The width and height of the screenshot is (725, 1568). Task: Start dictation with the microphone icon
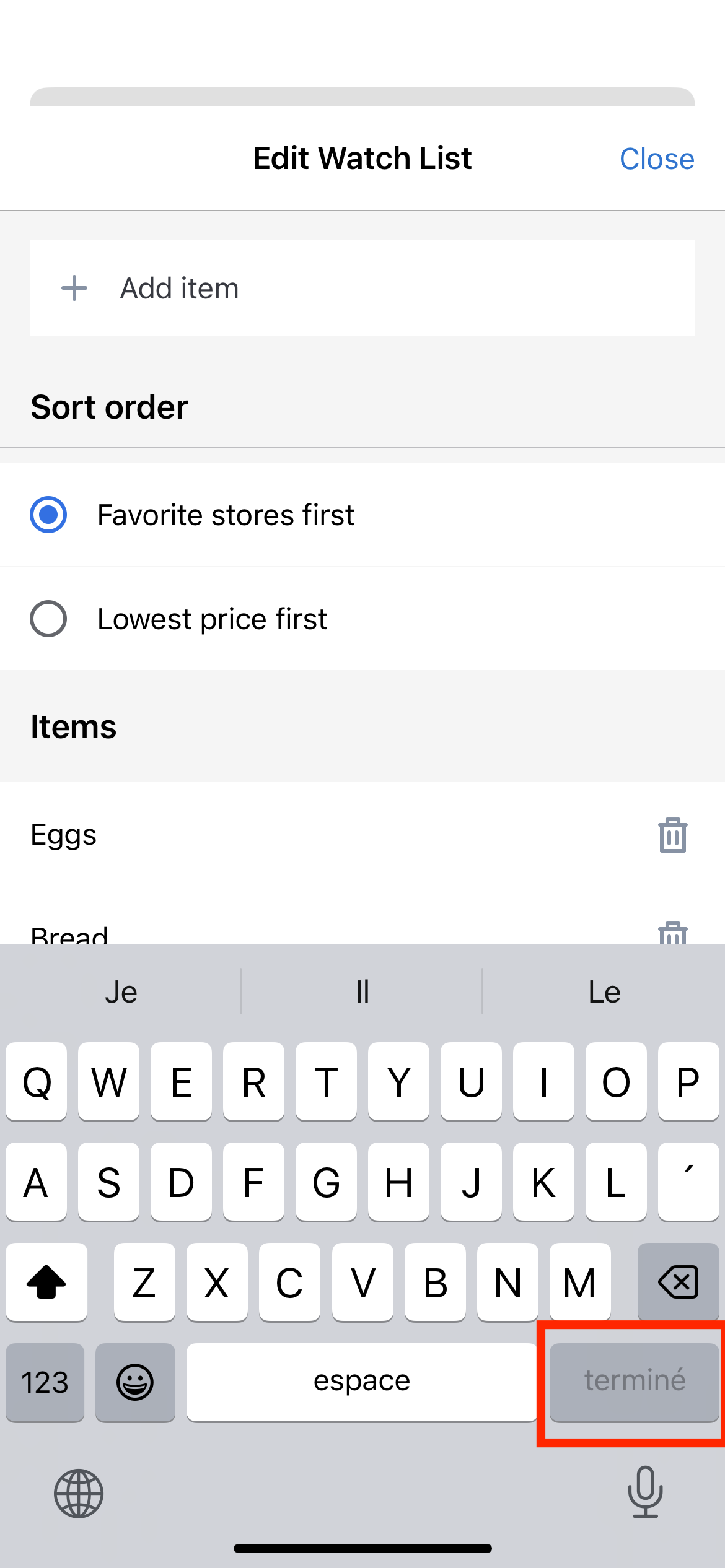645,1492
